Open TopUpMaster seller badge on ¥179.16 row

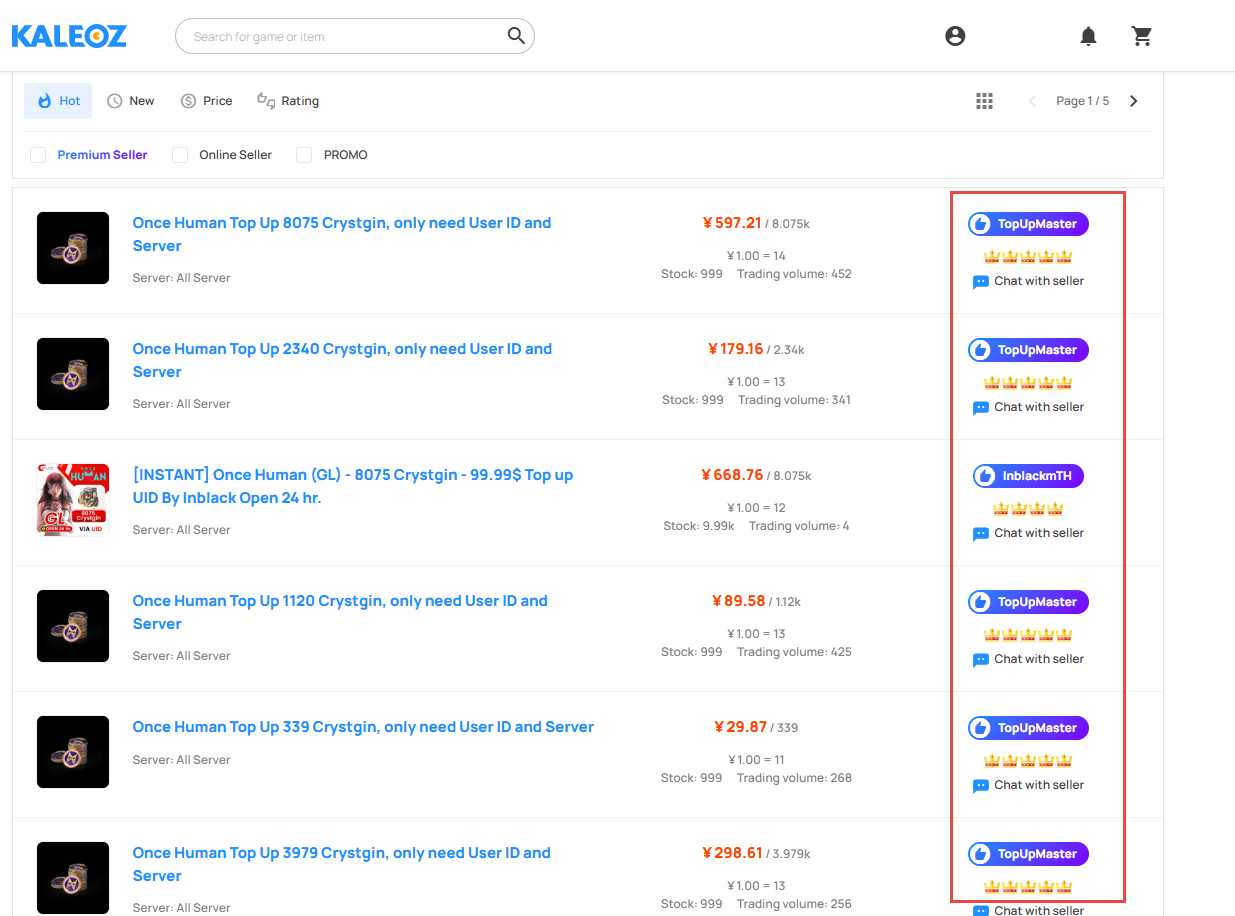pyautogui.click(x=1028, y=350)
